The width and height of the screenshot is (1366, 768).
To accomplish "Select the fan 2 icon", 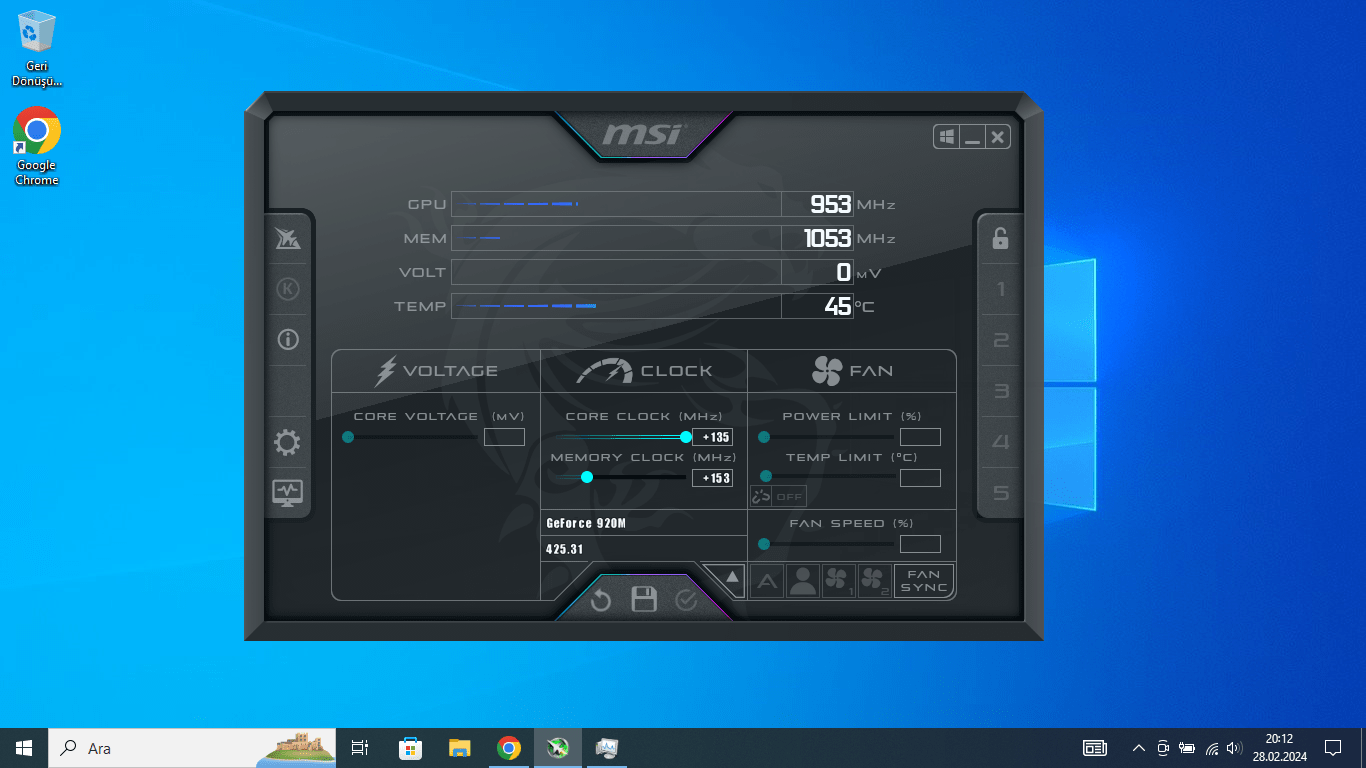I will [x=874, y=581].
